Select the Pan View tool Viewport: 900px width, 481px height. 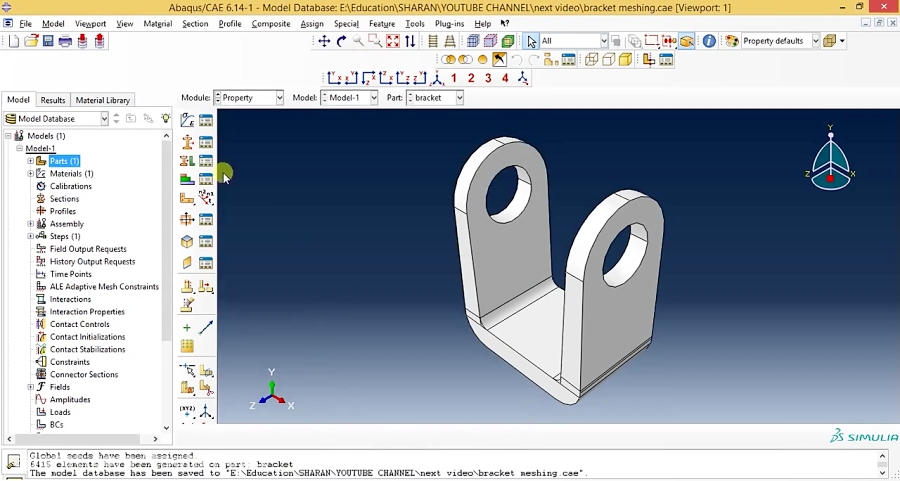coord(324,41)
